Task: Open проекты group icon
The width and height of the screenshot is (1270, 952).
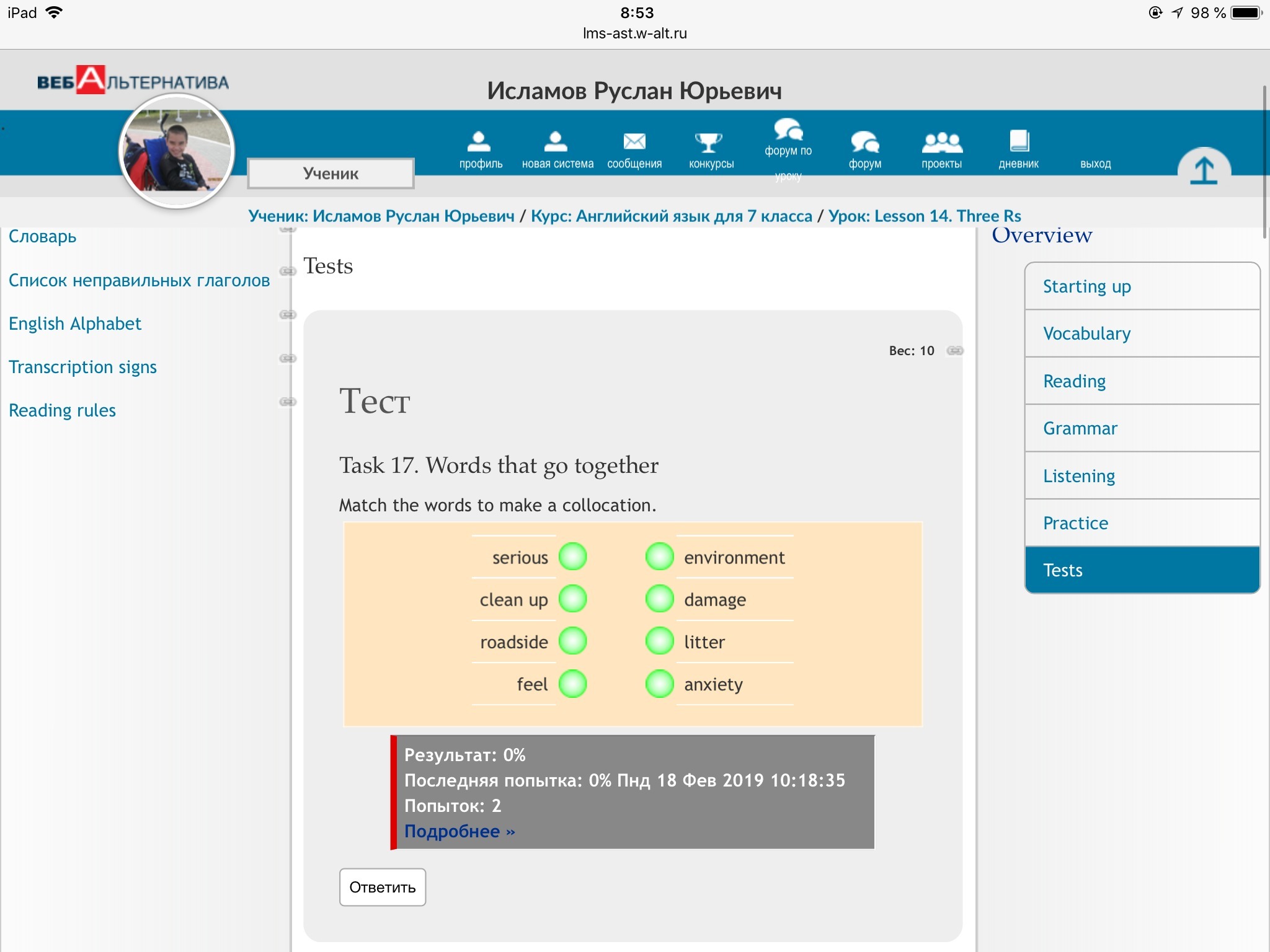Action: click(941, 143)
